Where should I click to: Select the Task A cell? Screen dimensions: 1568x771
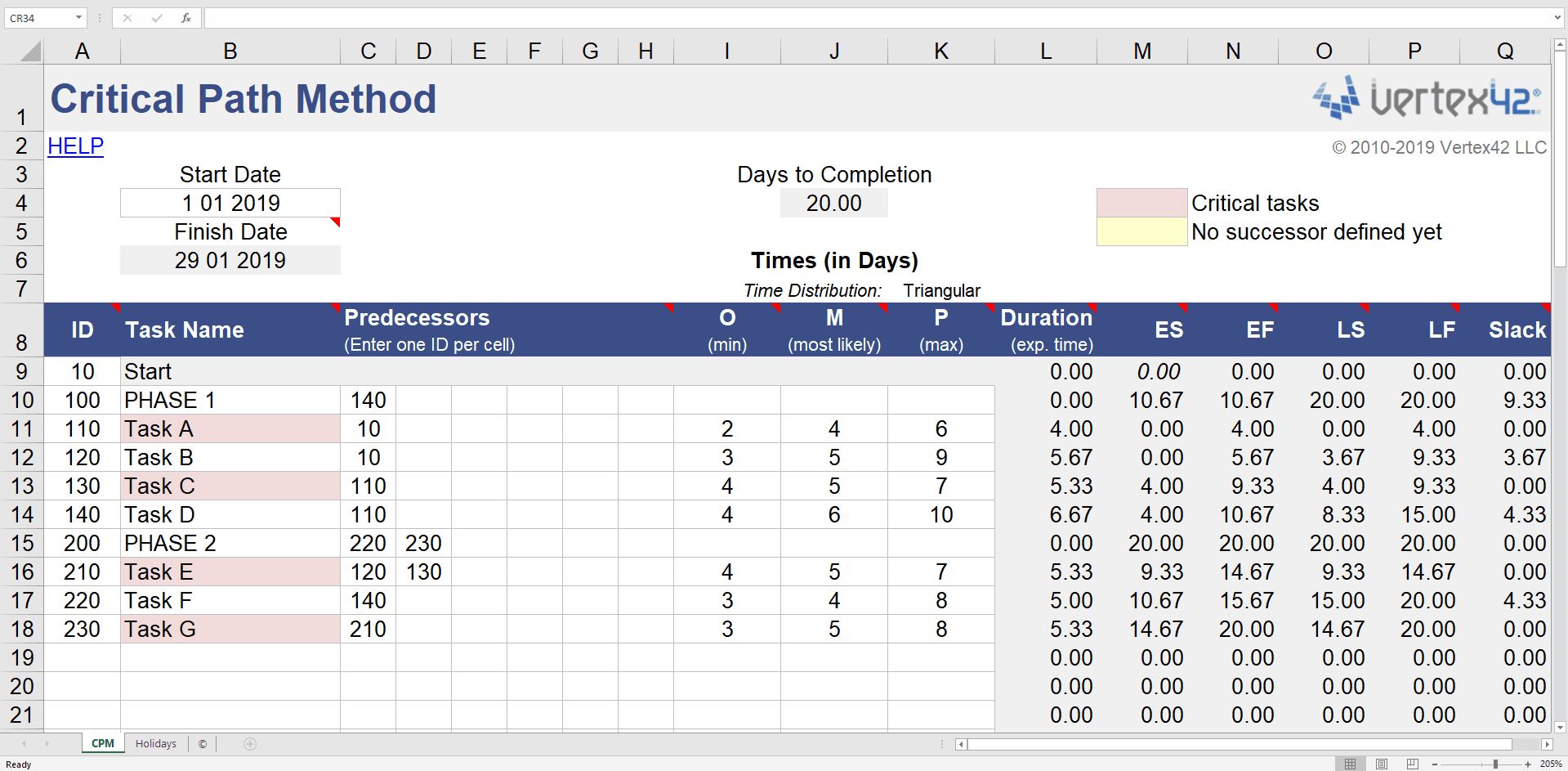[x=230, y=428]
